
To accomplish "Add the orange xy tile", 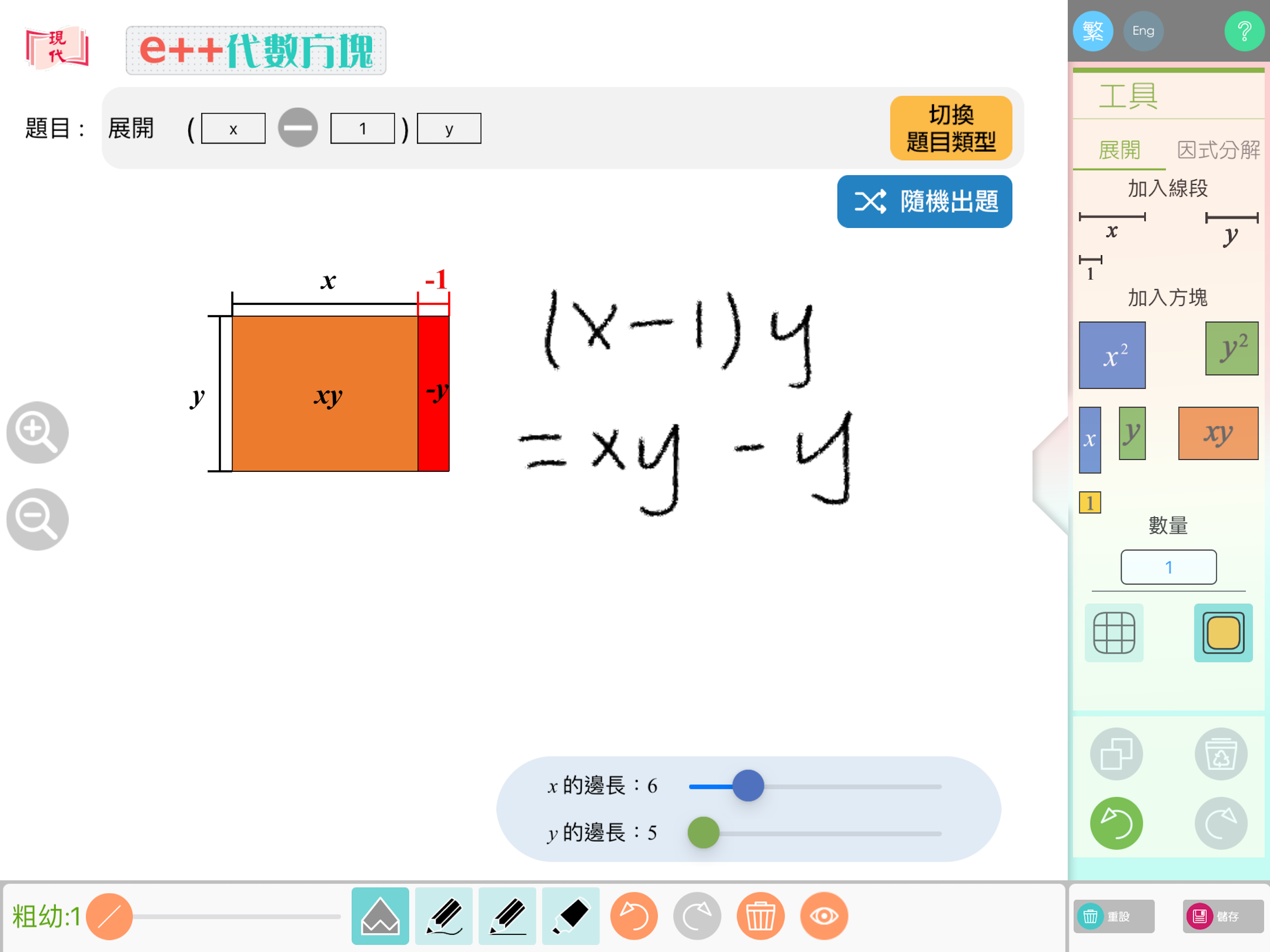I will coord(1218,433).
